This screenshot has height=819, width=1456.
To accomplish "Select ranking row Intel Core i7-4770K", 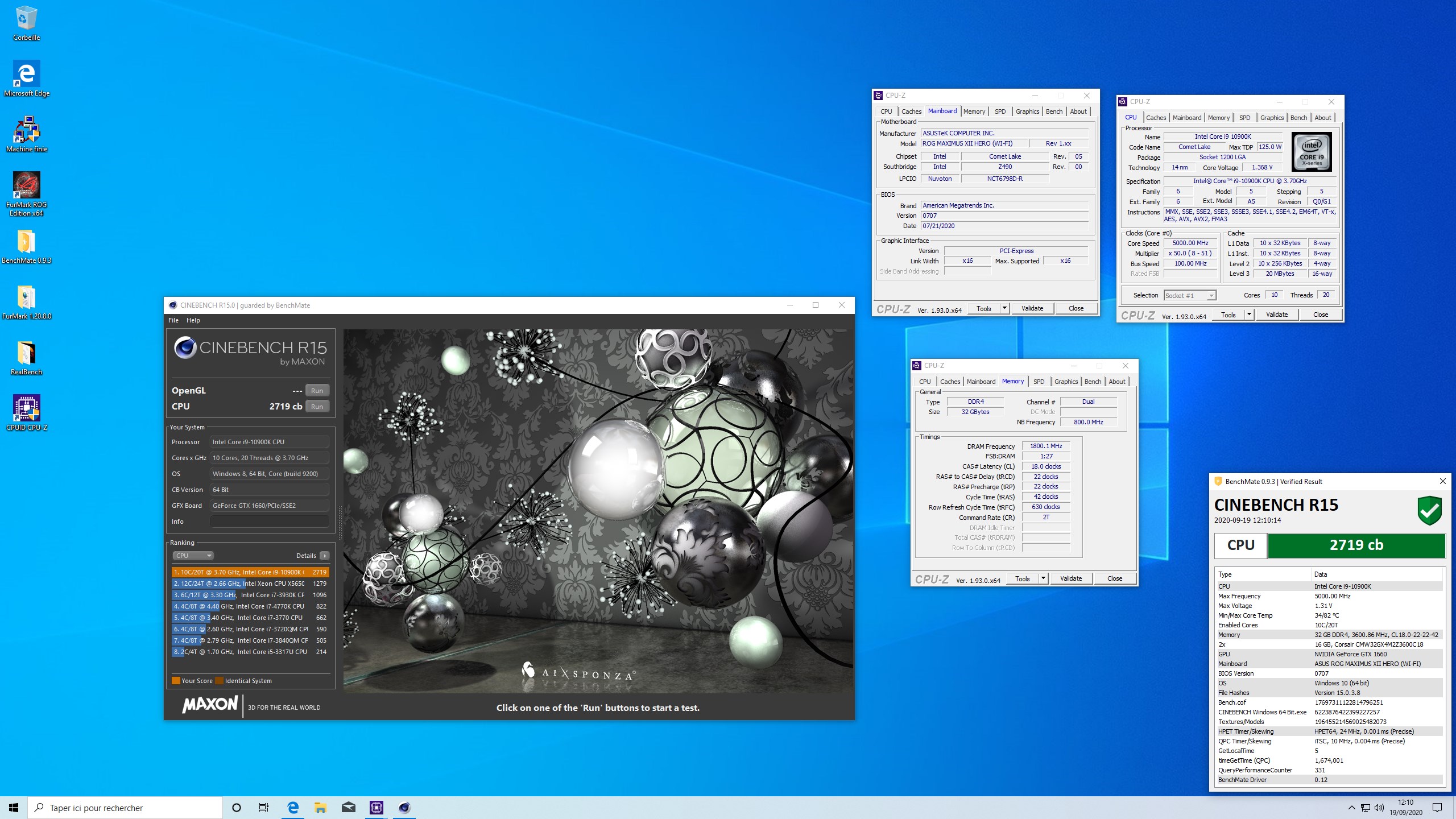I will click(250, 606).
